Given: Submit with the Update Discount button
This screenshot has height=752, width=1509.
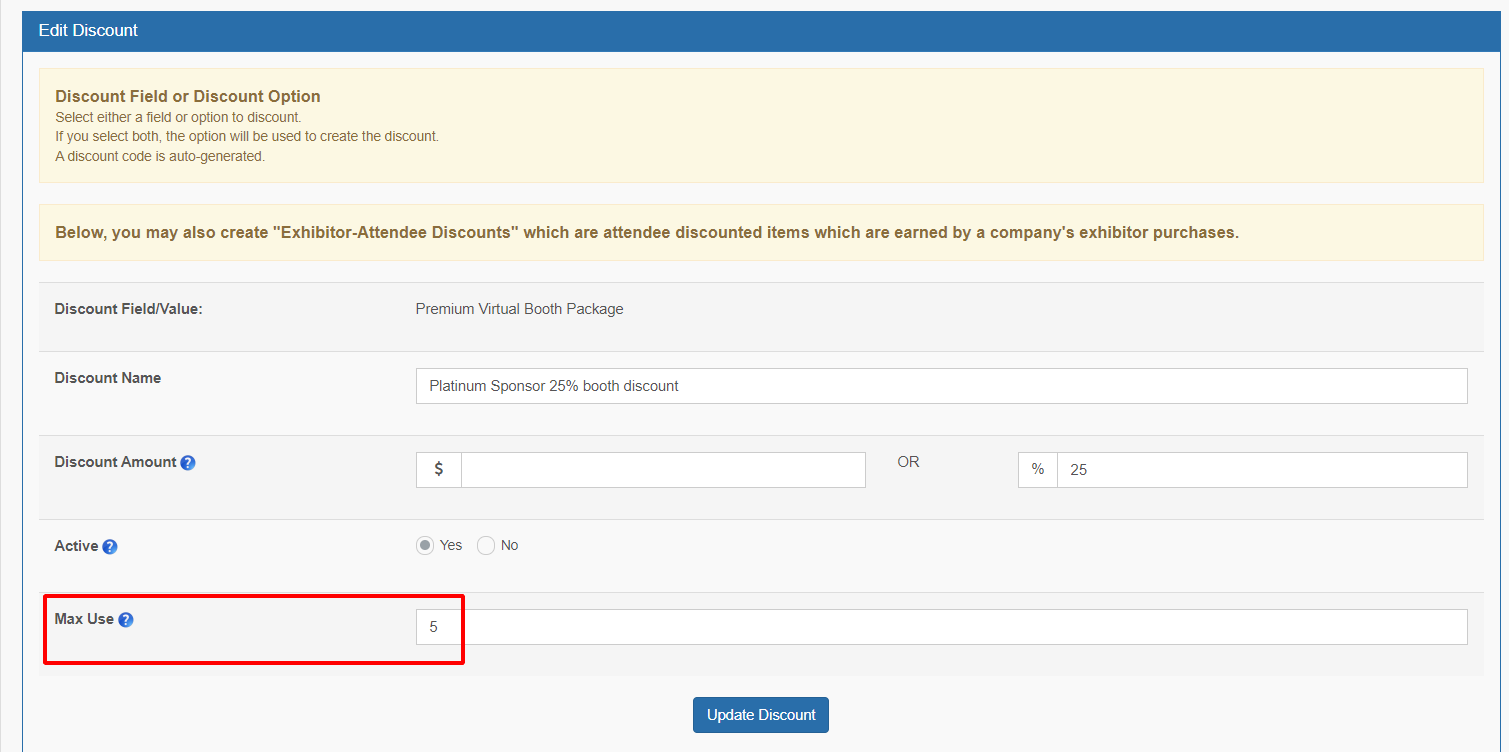Looking at the screenshot, I should [x=761, y=715].
